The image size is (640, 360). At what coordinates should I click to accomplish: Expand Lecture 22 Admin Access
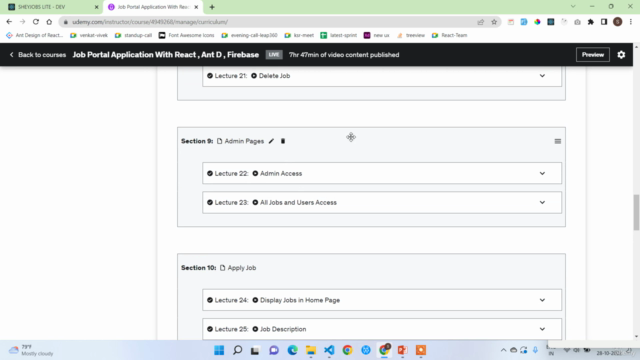[x=542, y=173]
